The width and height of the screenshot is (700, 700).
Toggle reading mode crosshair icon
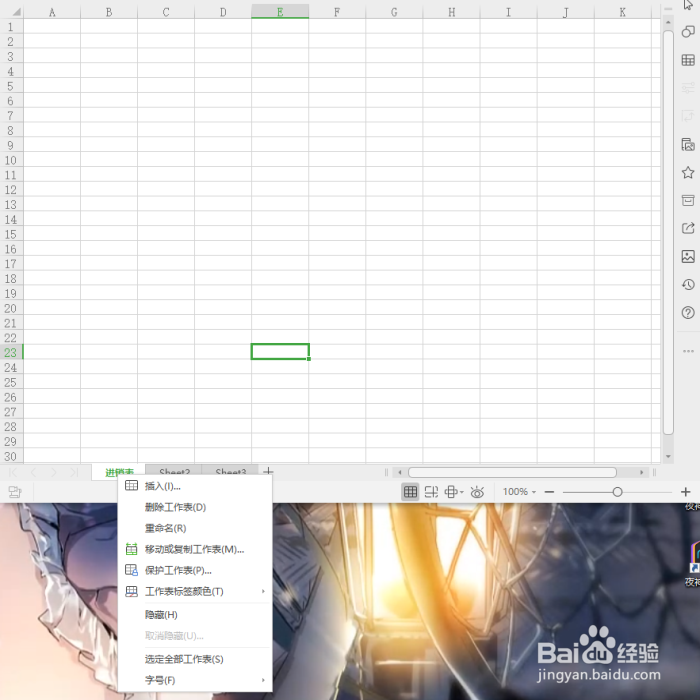[451, 492]
